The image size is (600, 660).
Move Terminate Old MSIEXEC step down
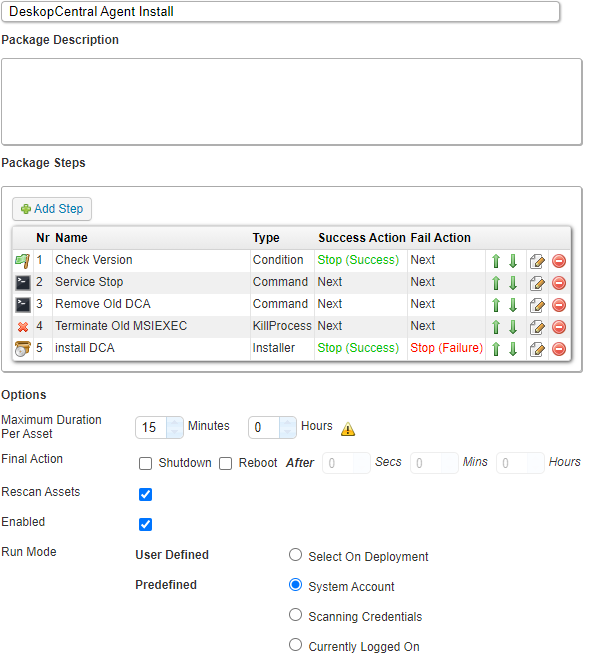pyautogui.click(x=513, y=327)
